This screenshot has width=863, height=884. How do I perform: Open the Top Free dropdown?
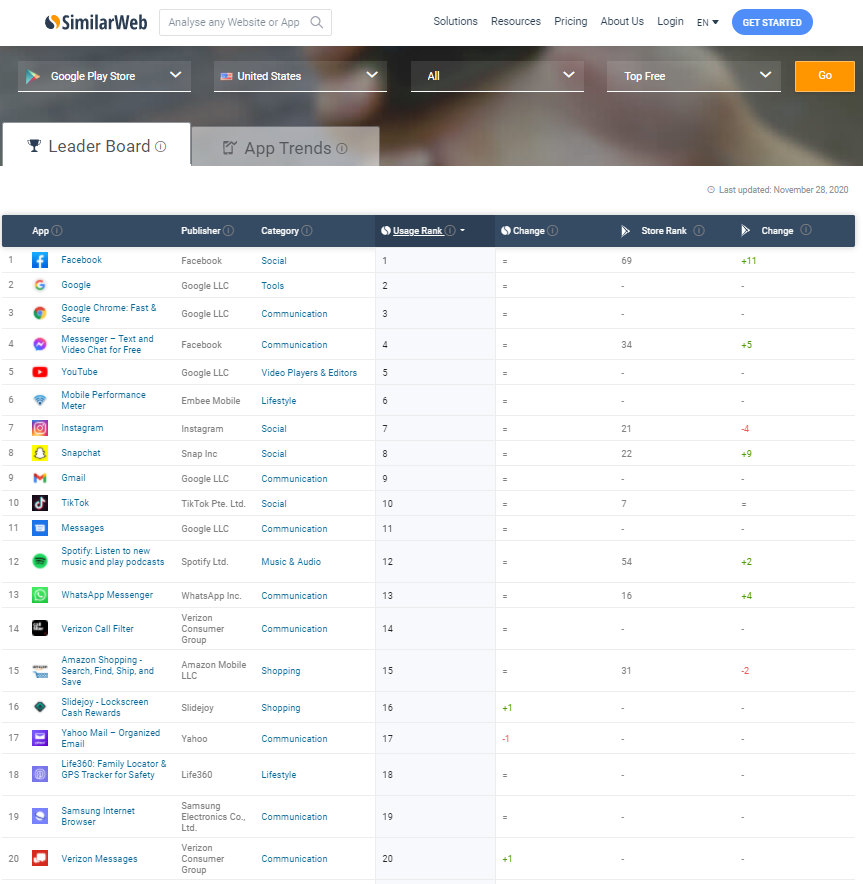click(694, 76)
